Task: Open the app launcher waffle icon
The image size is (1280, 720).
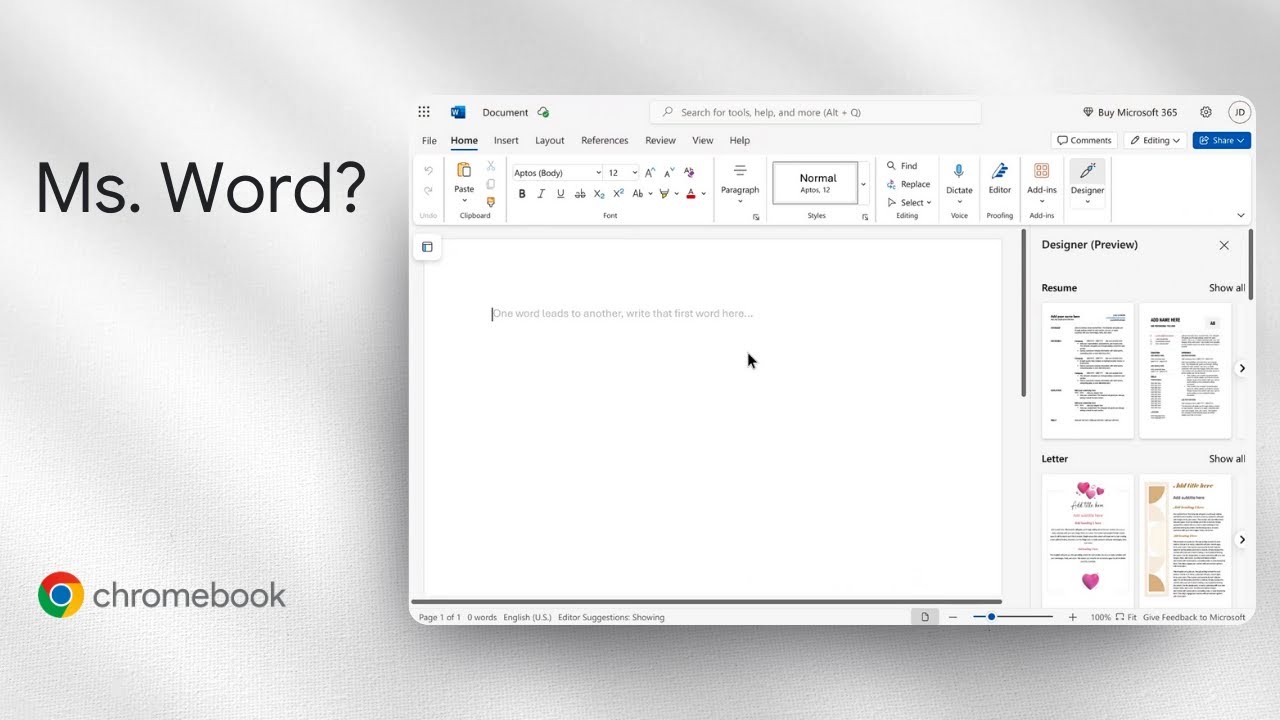Action: click(x=424, y=112)
